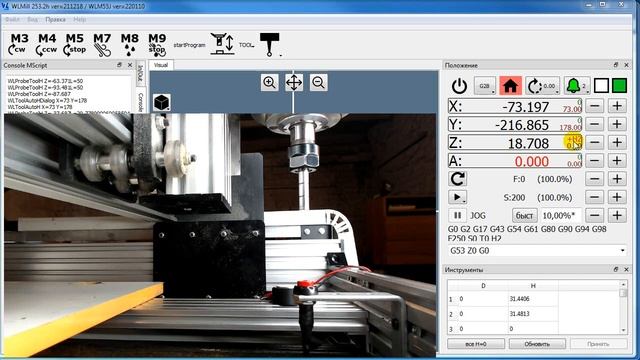Click the Z position readout
The width and height of the screenshot is (640, 360).
point(515,142)
